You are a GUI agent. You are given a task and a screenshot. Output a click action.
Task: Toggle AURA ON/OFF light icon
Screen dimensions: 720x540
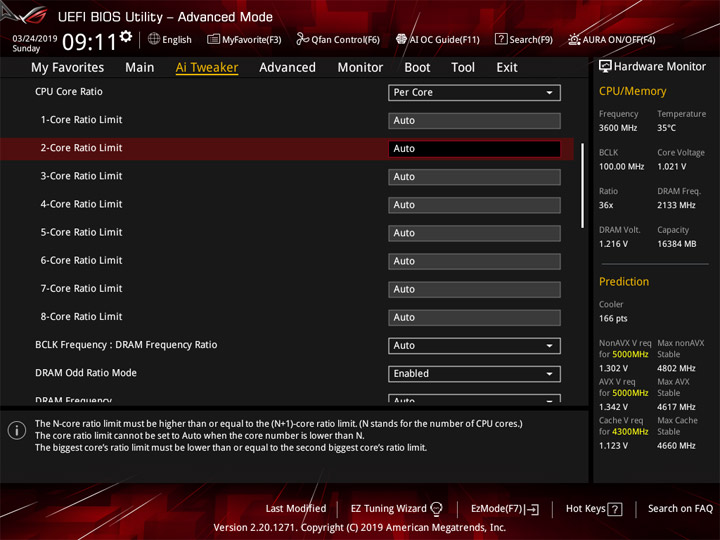[574, 39]
